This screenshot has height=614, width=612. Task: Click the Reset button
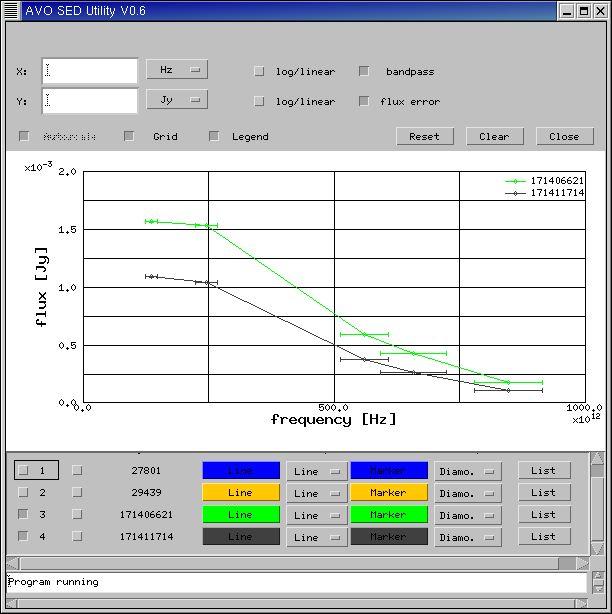click(424, 136)
